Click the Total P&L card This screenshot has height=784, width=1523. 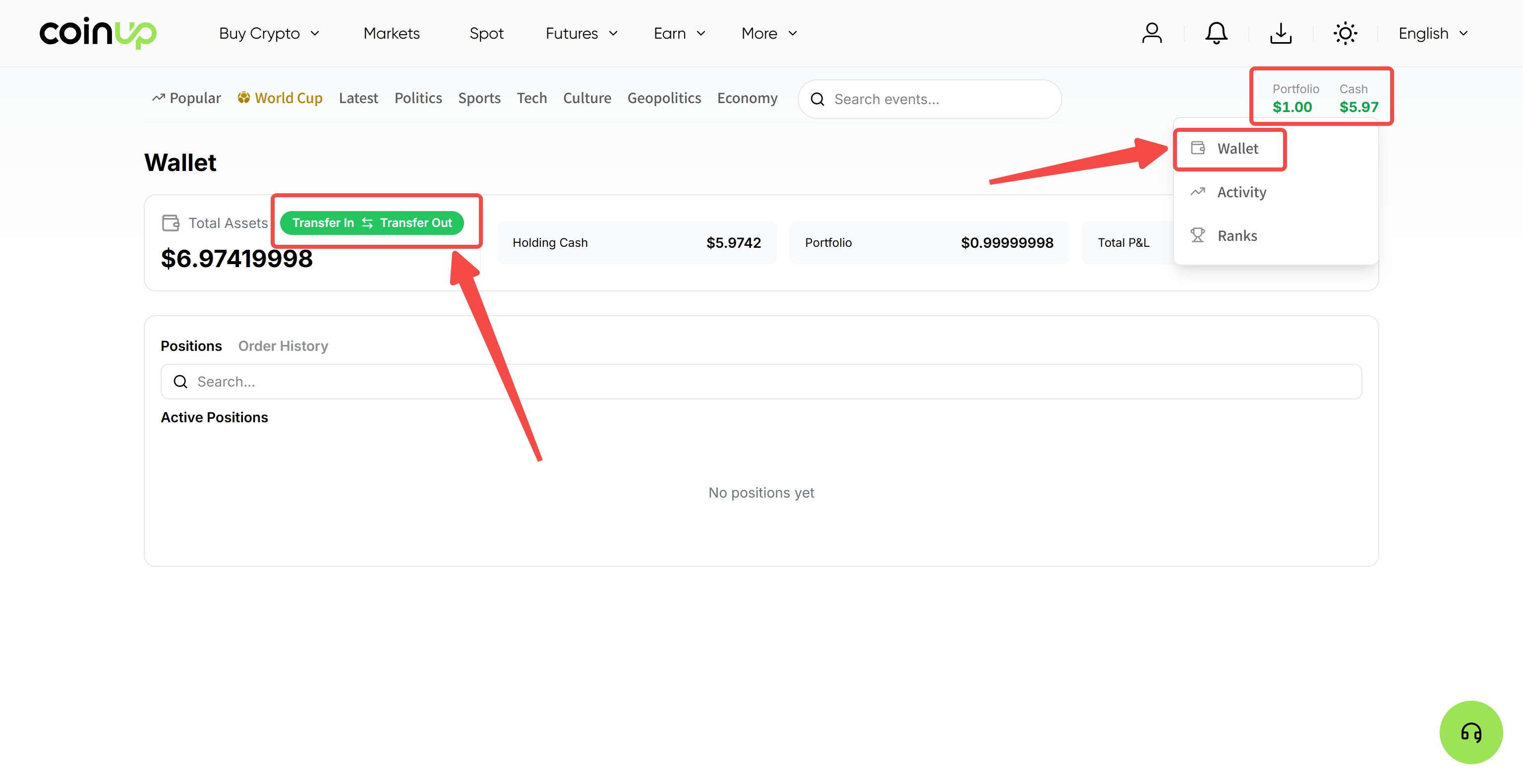pos(1127,243)
